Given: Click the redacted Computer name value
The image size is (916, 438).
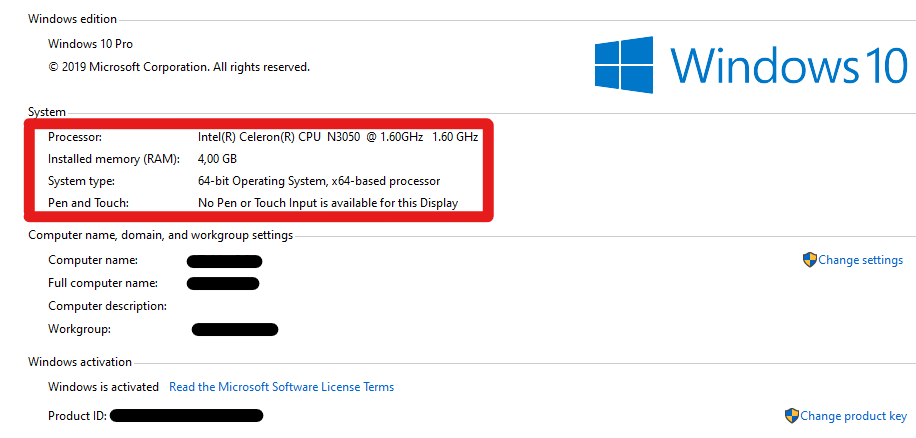Looking at the screenshot, I should coord(224,261).
